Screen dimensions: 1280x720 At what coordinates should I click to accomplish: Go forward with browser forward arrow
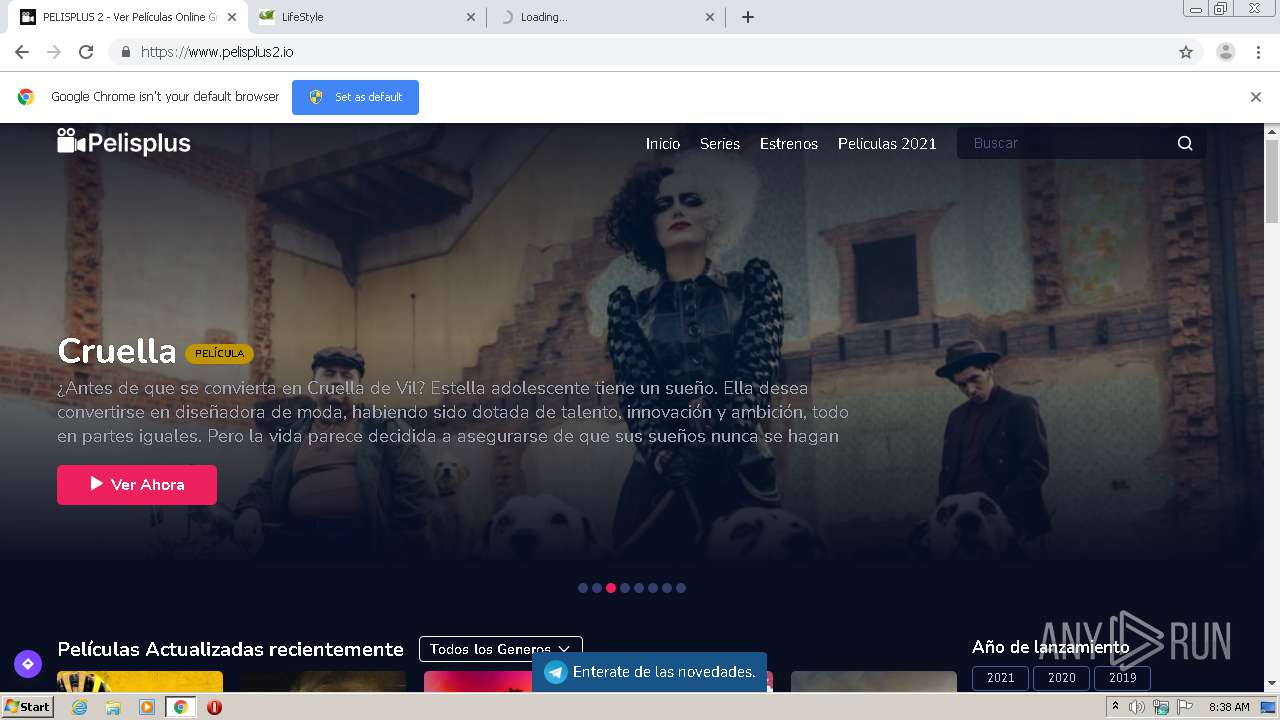click(54, 52)
